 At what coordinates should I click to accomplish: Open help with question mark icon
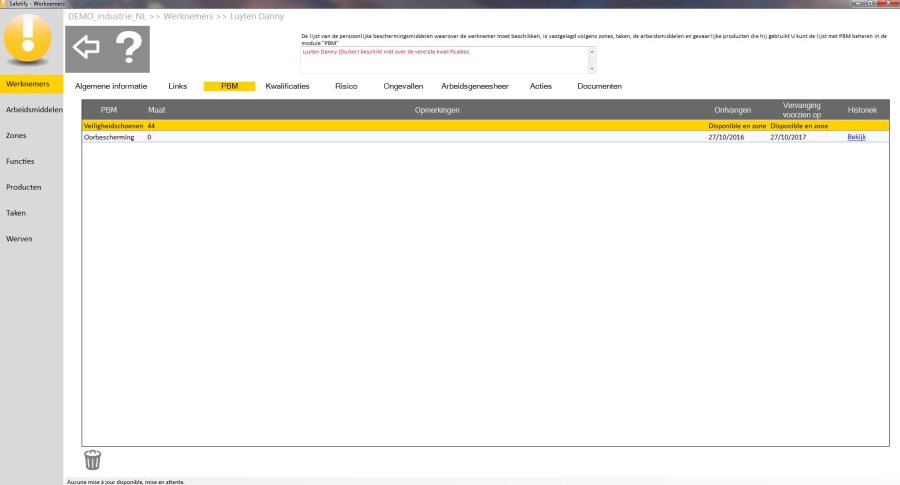129,48
